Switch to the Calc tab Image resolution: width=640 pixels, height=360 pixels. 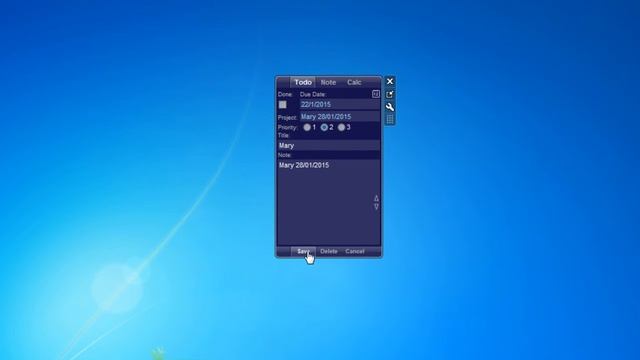(354, 82)
